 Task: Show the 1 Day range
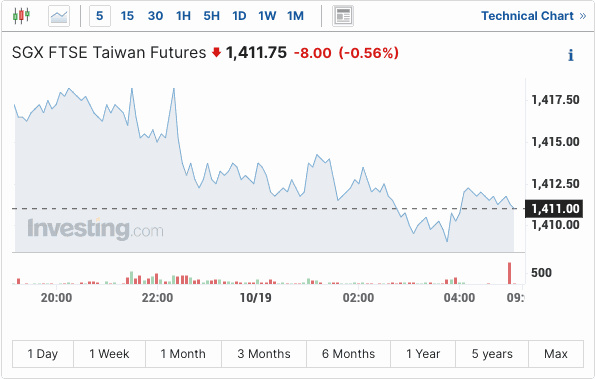[x=43, y=354]
